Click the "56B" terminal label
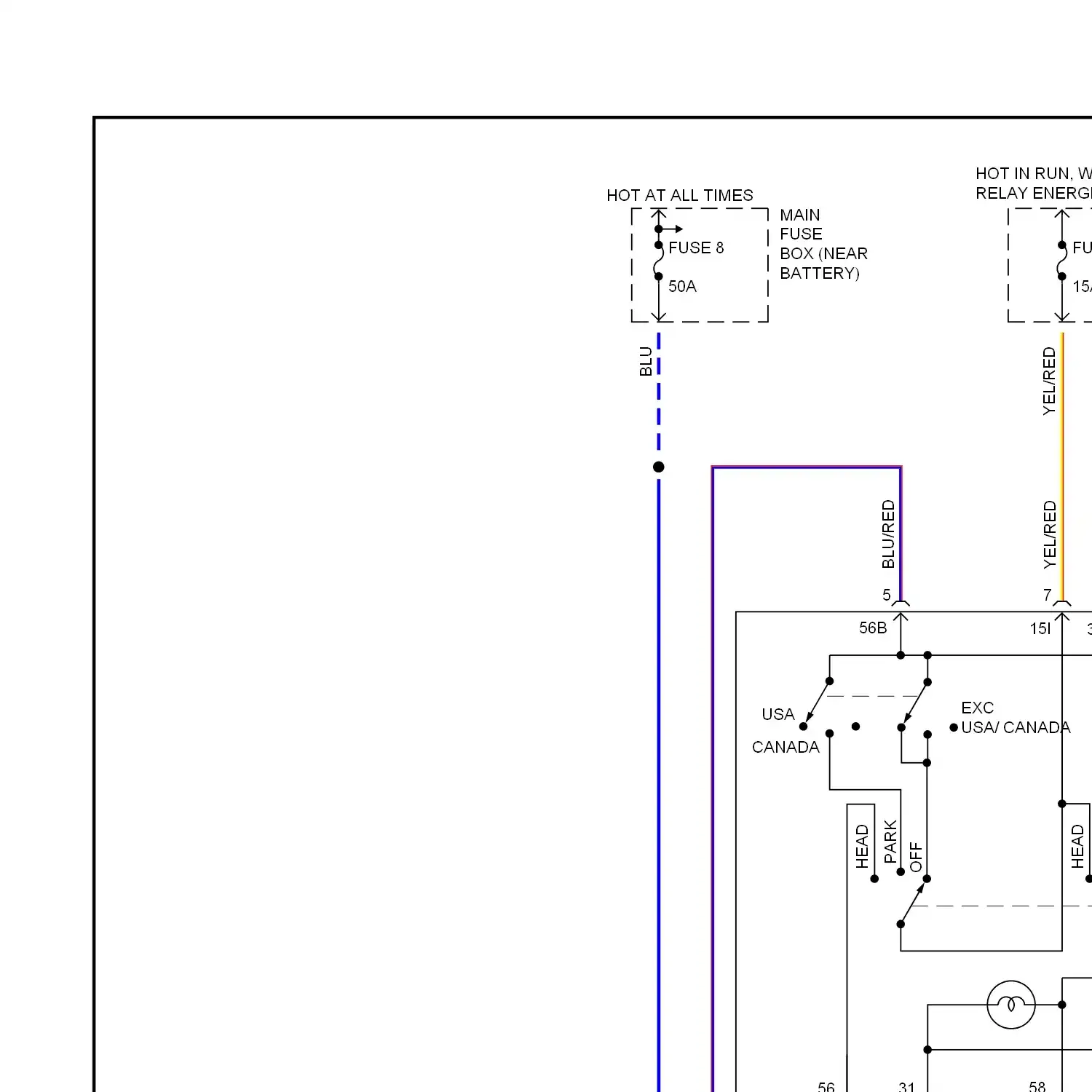This screenshot has height=1092, width=1092. click(x=873, y=628)
